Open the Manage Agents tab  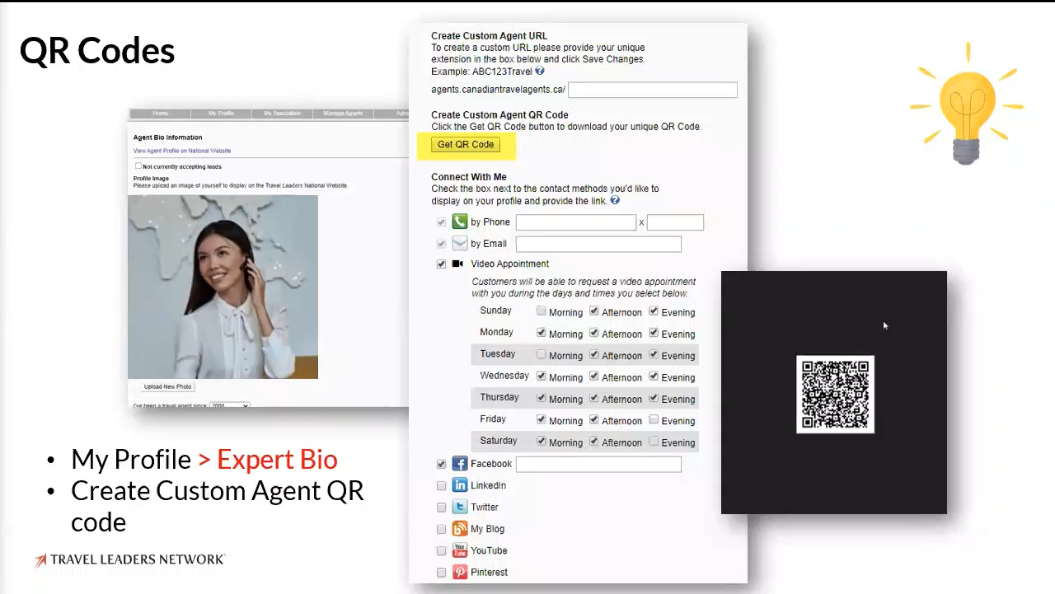[343, 113]
